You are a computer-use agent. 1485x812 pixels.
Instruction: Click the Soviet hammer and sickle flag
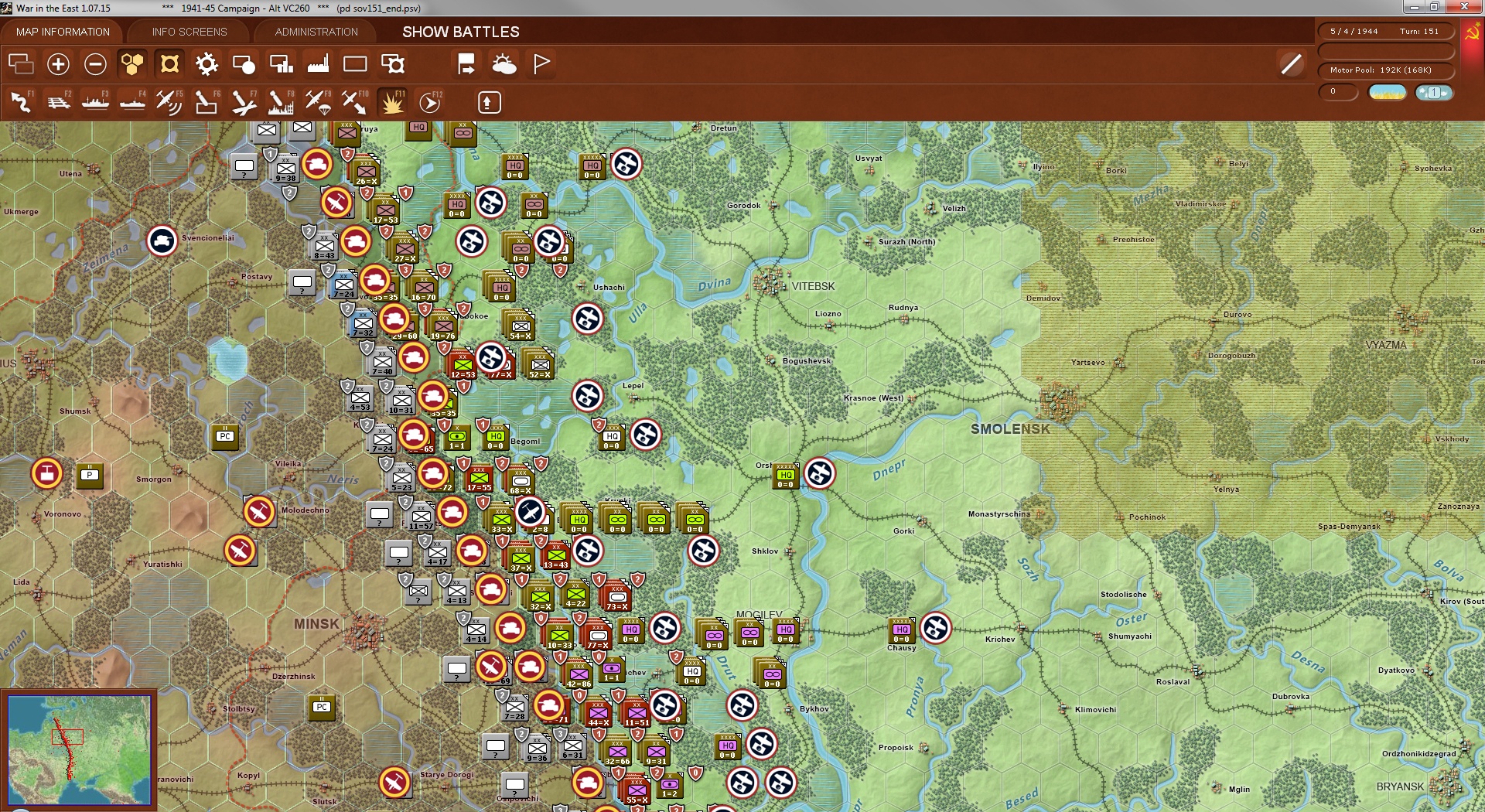point(1473,32)
